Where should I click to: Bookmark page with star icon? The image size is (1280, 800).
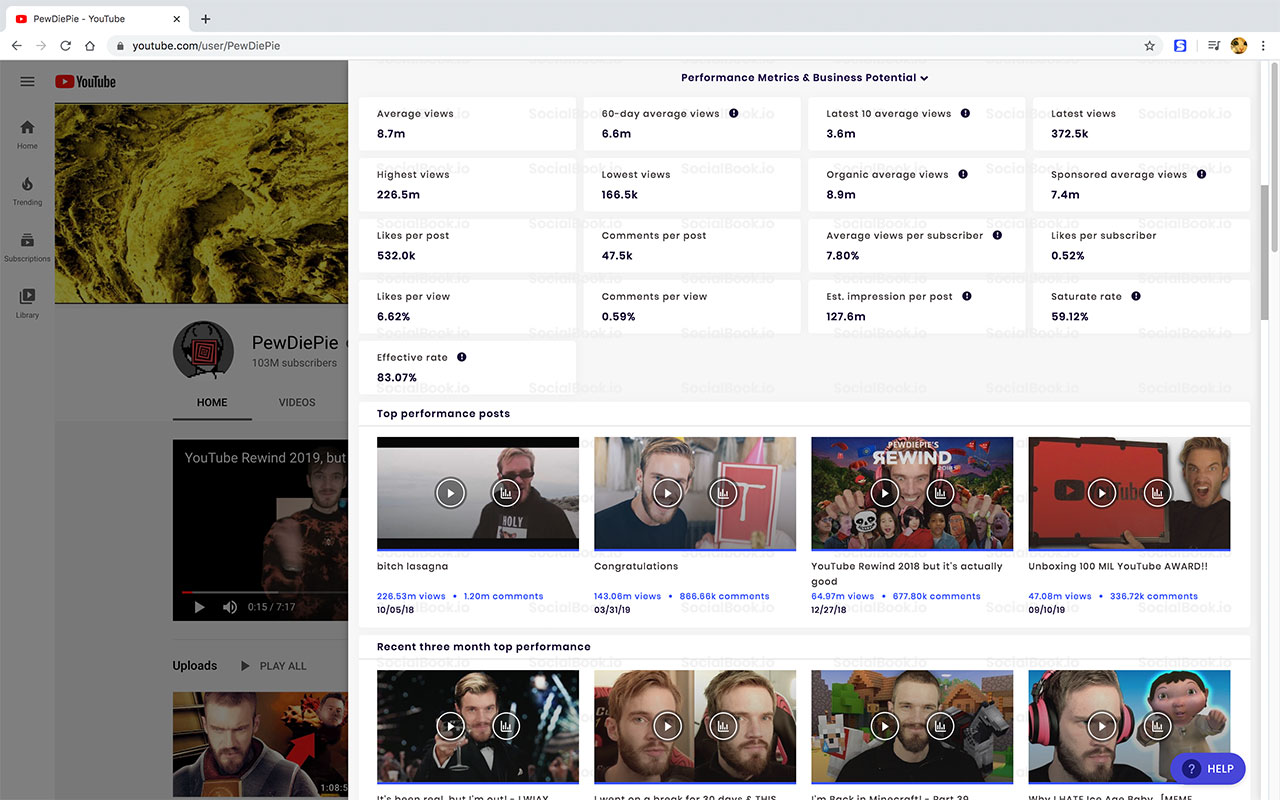[x=1150, y=46]
